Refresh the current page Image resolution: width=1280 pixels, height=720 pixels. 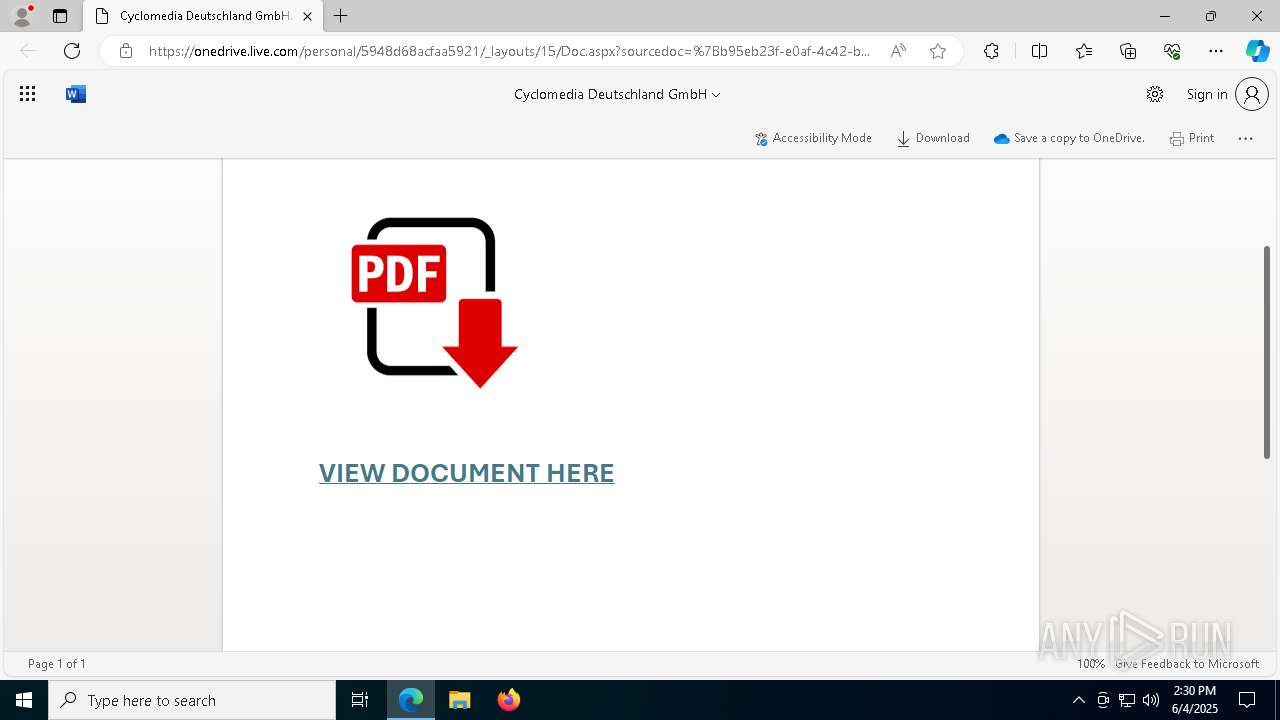tap(72, 51)
